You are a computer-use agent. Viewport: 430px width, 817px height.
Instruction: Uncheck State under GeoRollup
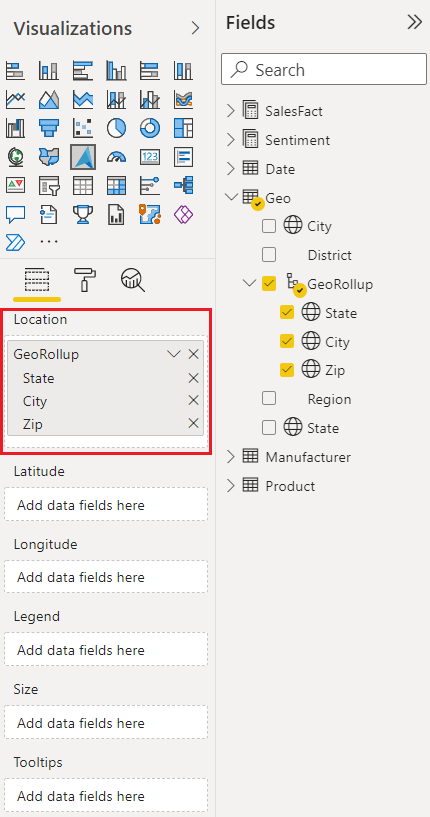pyautogui.click(x=287, y=313)
